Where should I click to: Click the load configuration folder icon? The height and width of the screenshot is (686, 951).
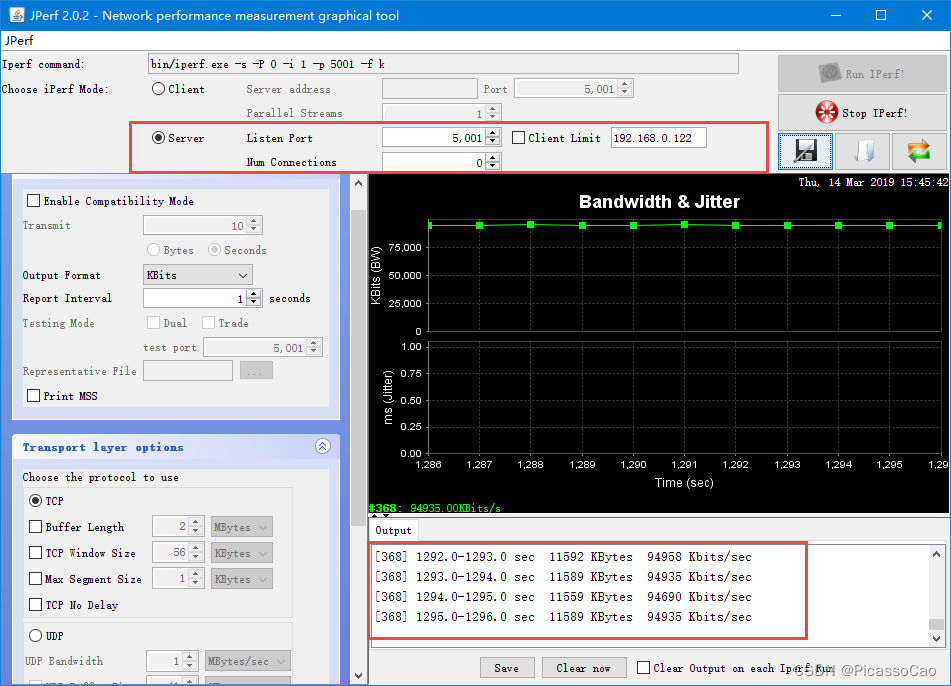tap(862, 151)
